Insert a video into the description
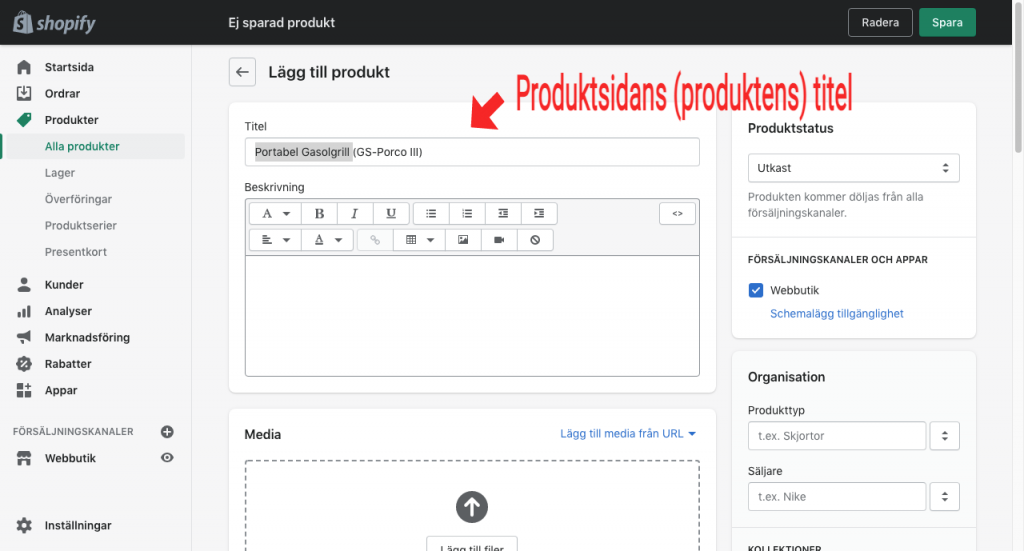 pyautogui.click(x=499, y=240)
